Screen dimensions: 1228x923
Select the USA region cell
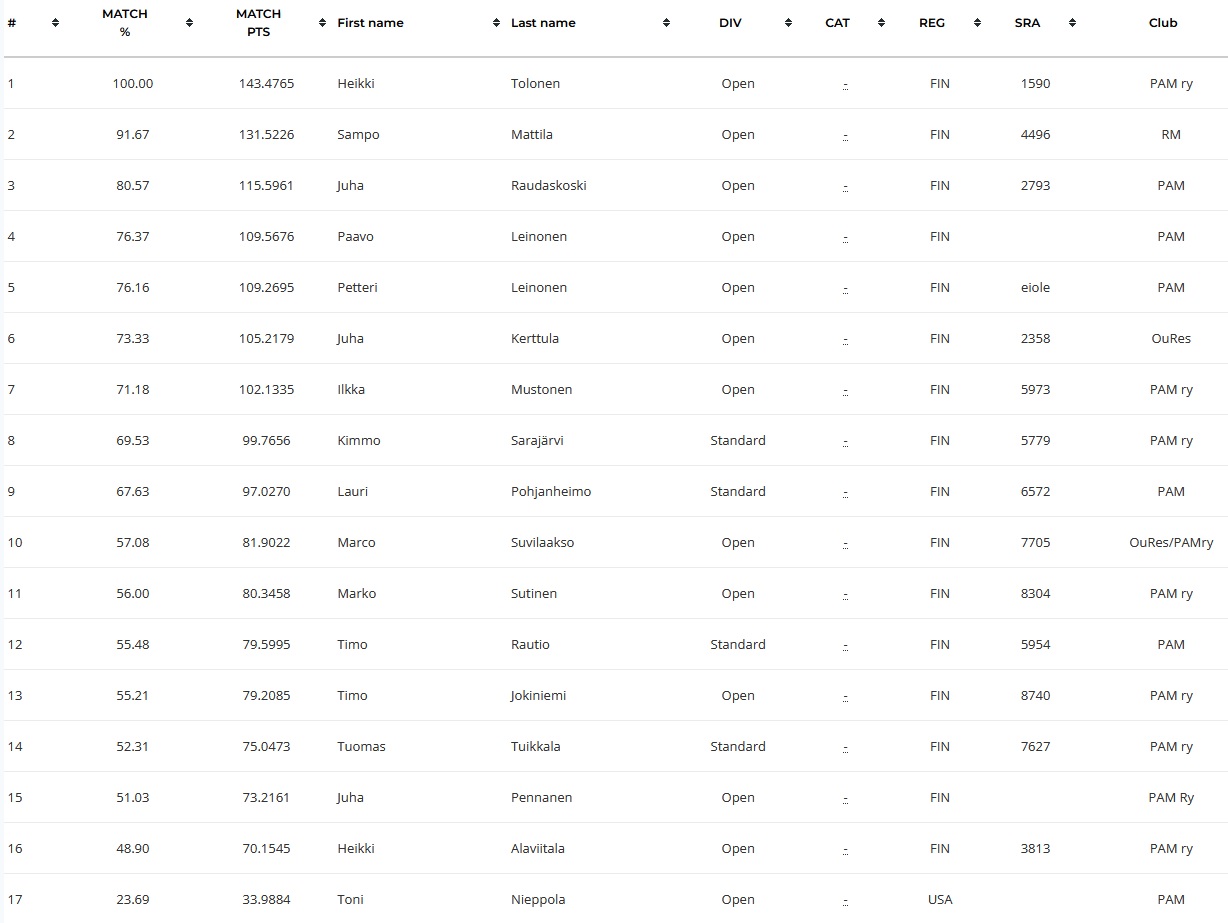pos(940,900)
